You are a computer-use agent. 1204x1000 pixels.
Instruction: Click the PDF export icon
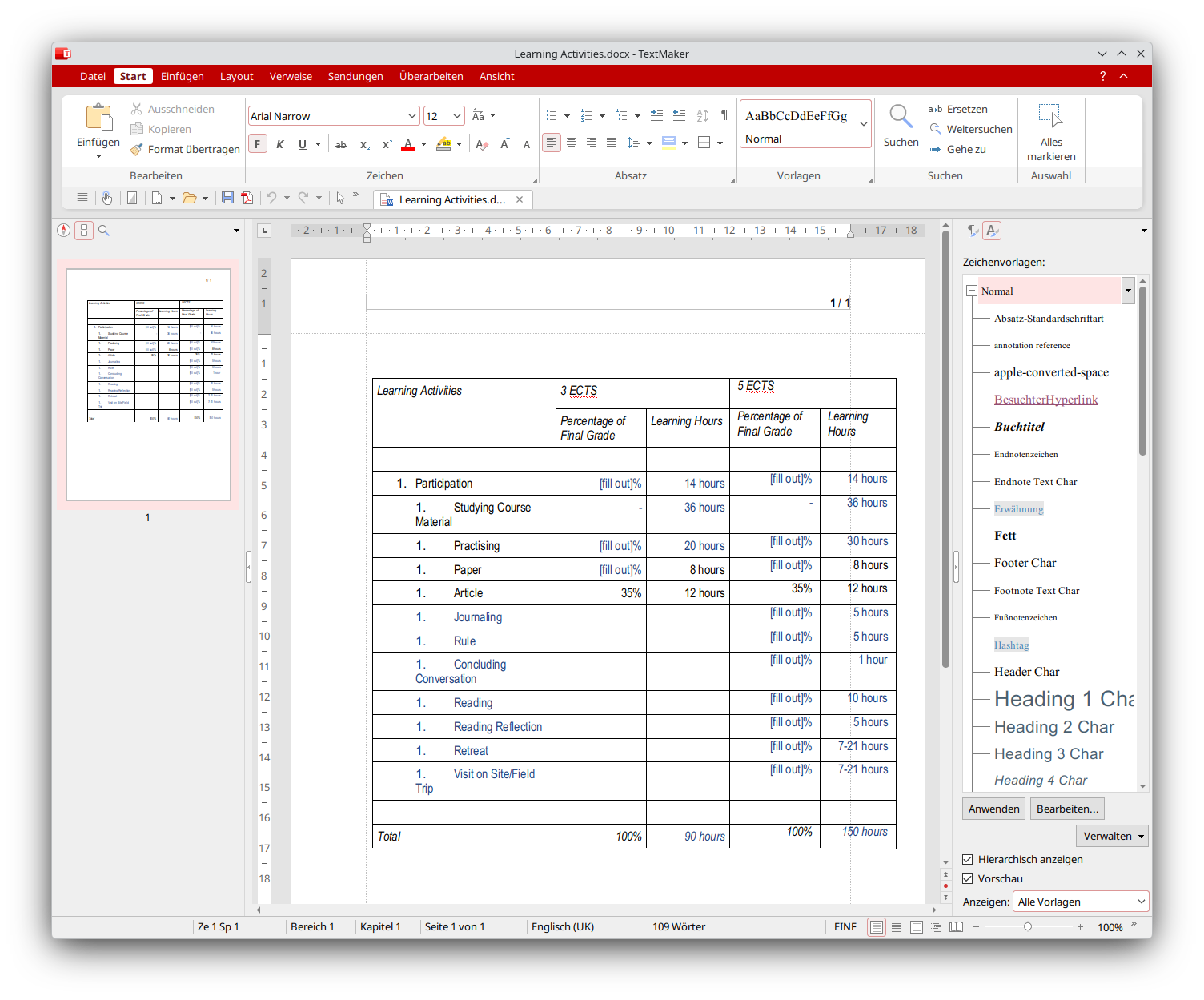pyautogui.click(x=247, y=198)
